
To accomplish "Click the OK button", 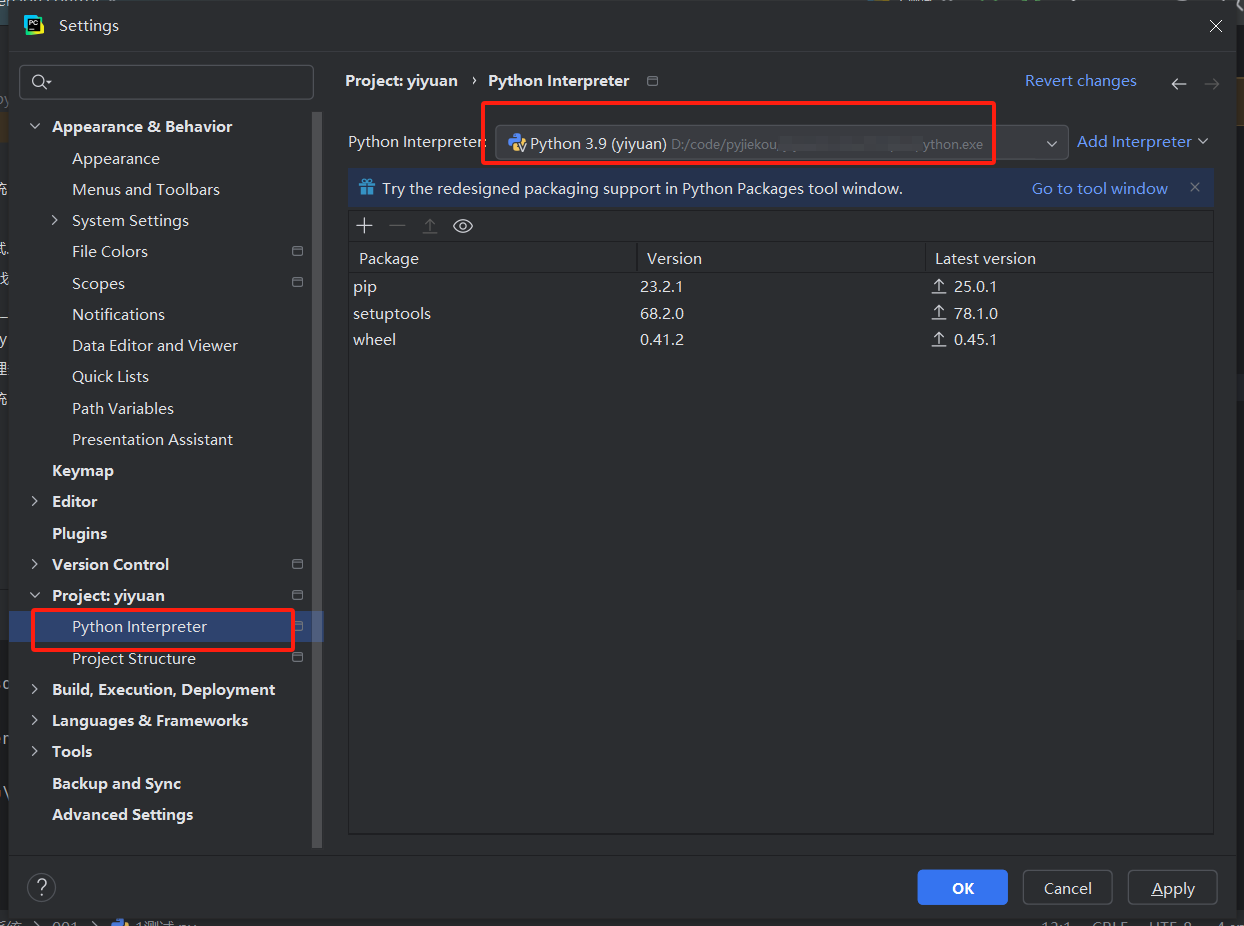I will [x=963, y=888].
